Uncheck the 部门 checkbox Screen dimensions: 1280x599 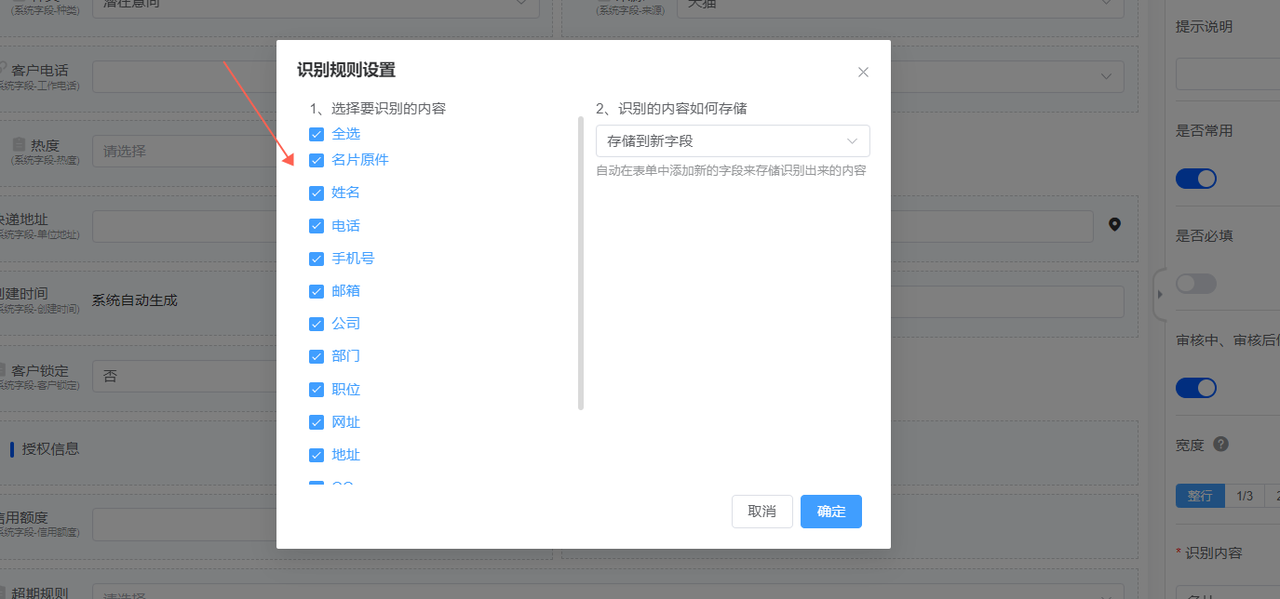tap(316, 356)
